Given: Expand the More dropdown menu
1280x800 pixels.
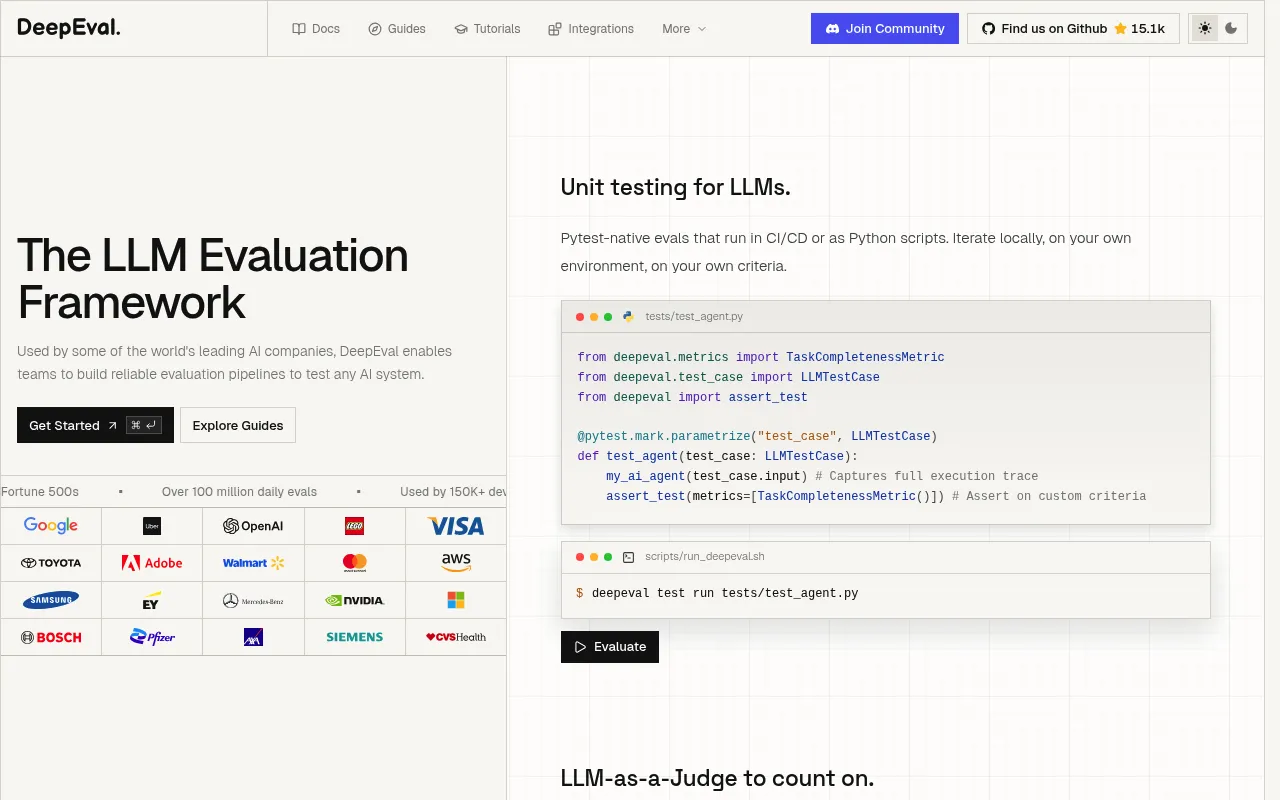Looking at the screenshot, I should click(684, 29).
